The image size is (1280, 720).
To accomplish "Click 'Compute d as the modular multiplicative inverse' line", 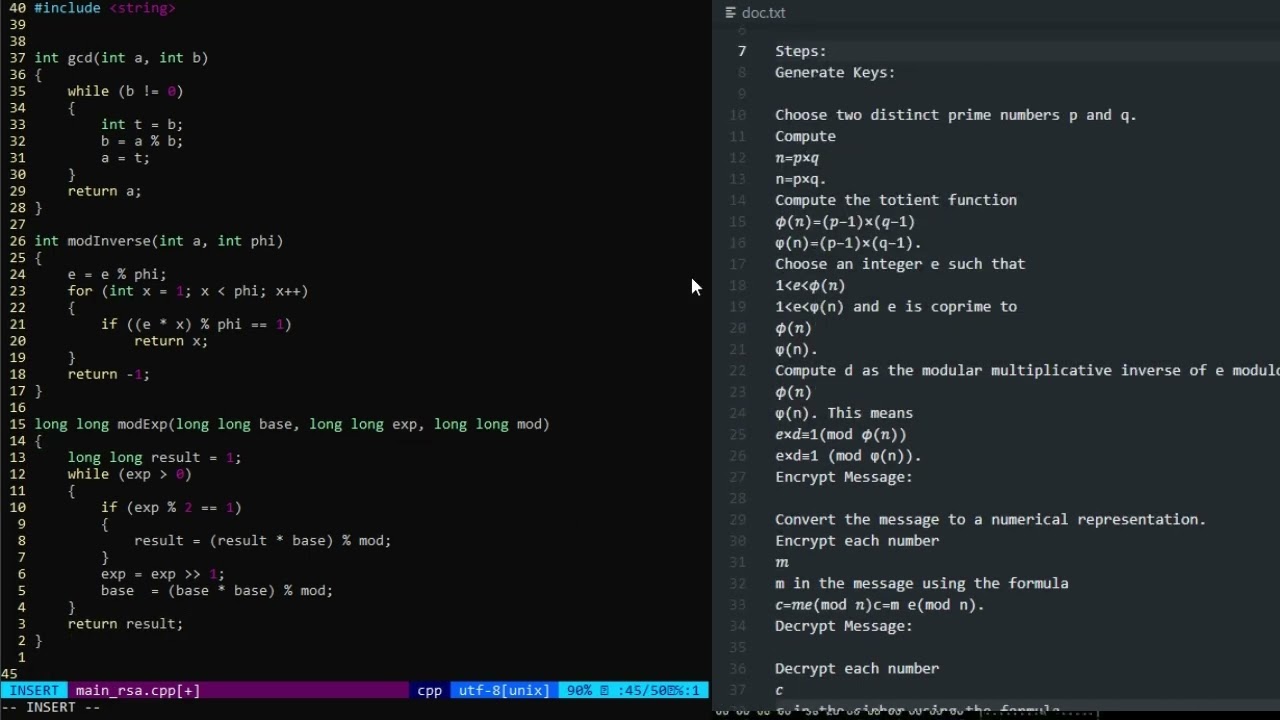I will pyautogui.click(x=1027, y=370).
